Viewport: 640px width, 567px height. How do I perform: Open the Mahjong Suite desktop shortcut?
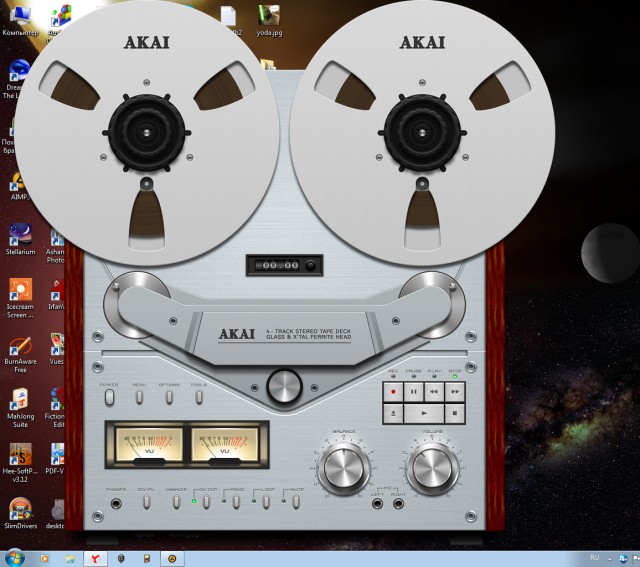click(x=20, y=408)
